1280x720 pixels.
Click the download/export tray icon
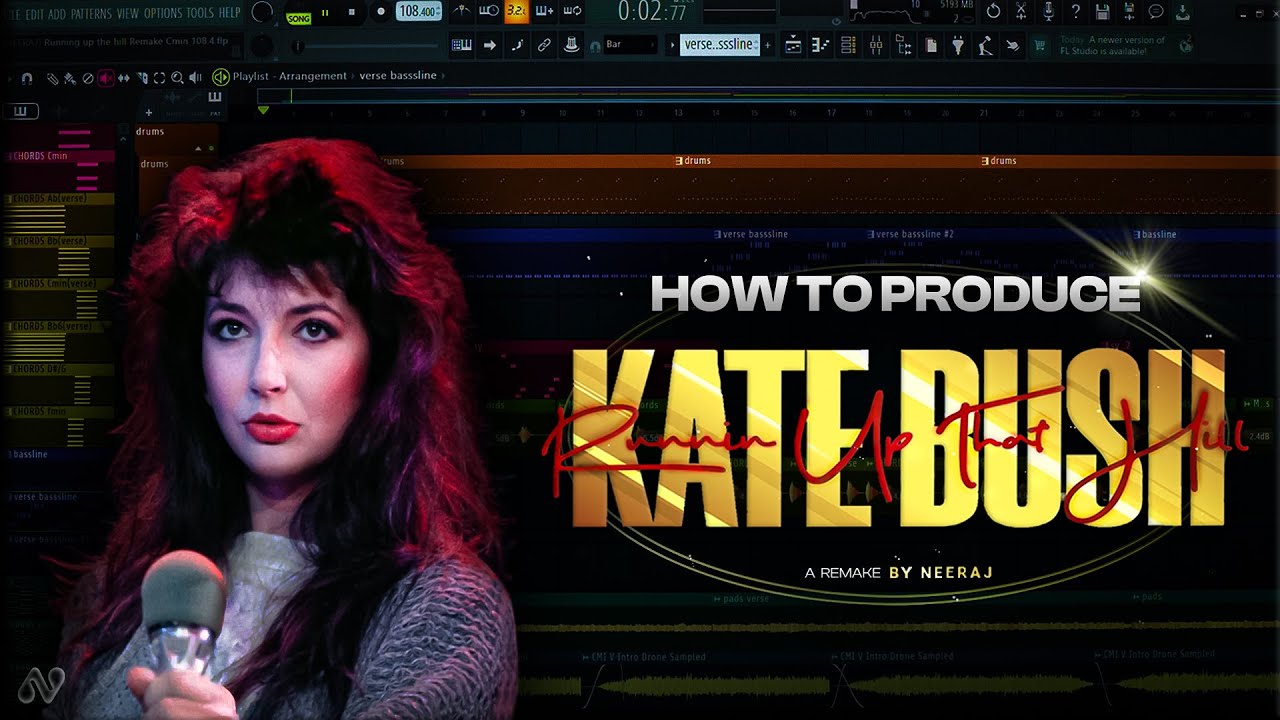(1183, 12)
